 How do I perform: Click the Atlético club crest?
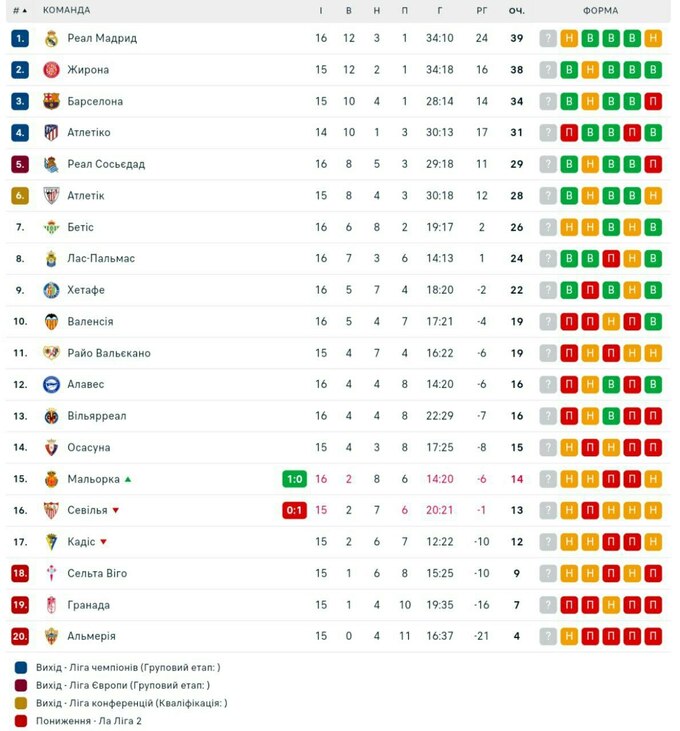52,133
